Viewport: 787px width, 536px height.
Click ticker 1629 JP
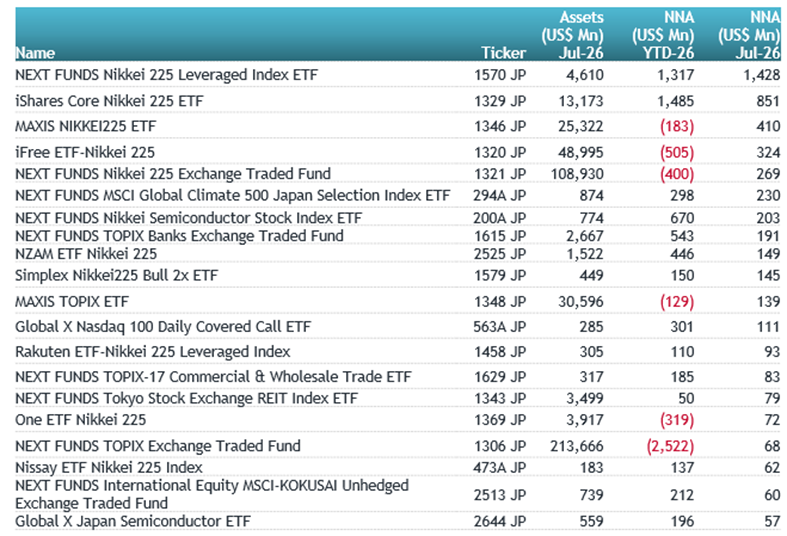pos(500,377)
